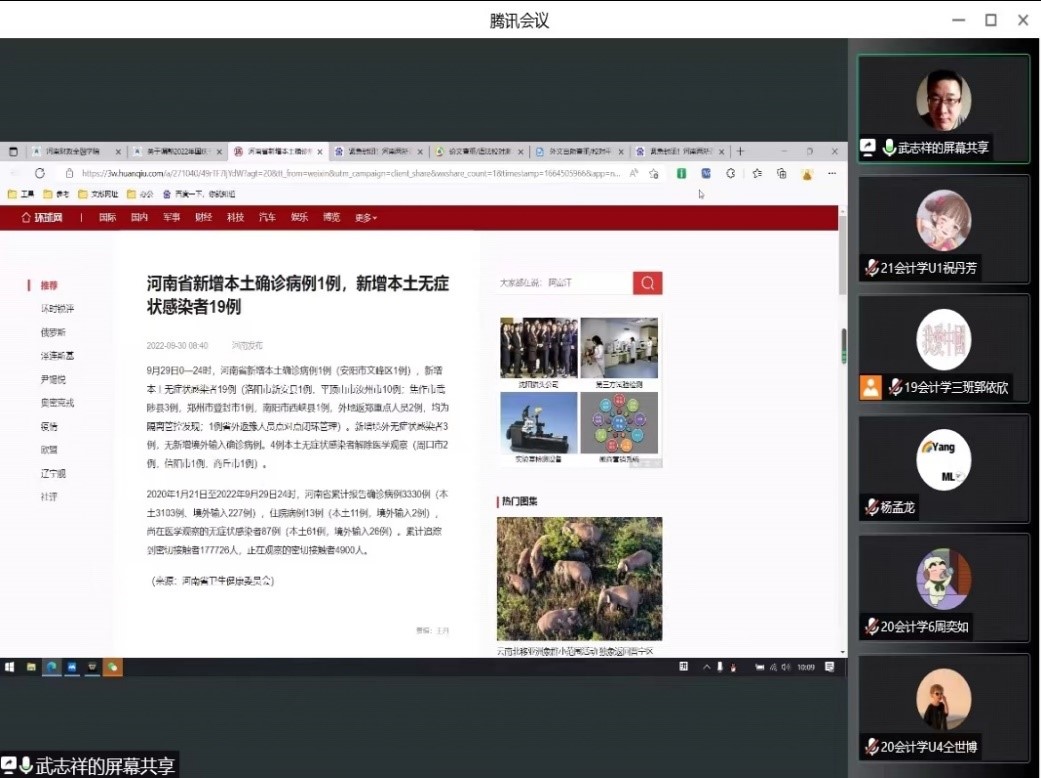1041x778 pixels.
Task: Click the article headline text
Action: point(297,295)
